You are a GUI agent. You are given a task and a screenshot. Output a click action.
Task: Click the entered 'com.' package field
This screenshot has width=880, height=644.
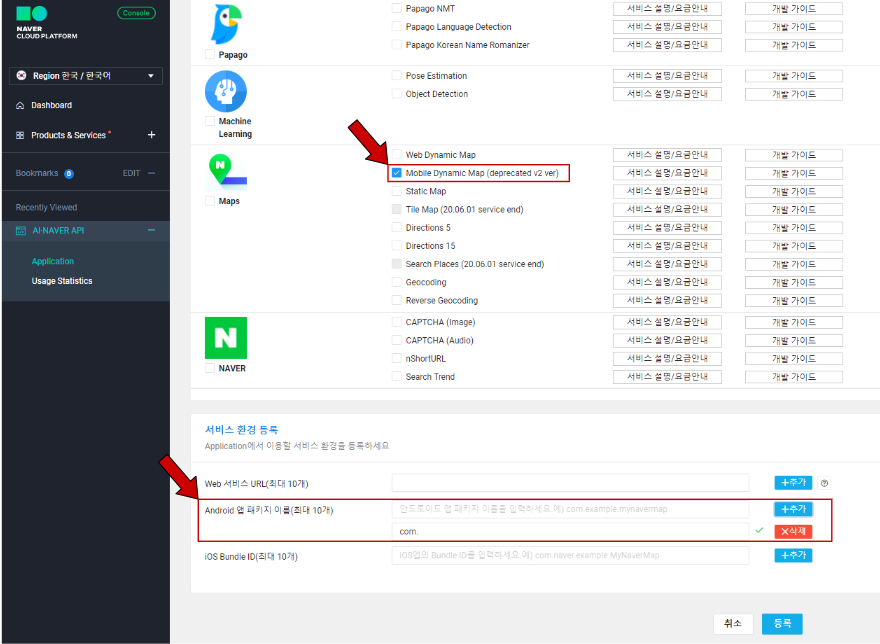tap(570, 531)
